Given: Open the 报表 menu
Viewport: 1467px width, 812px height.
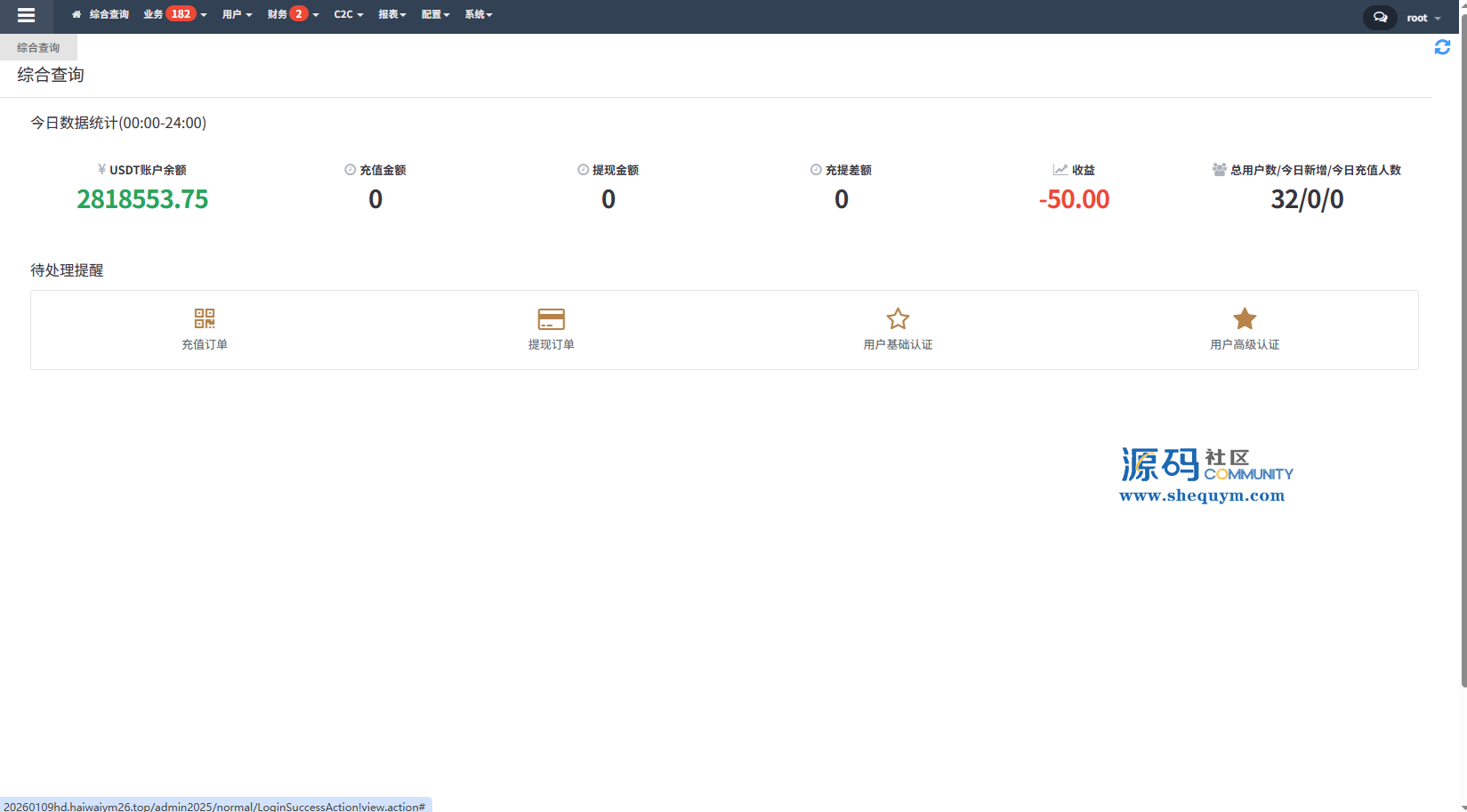Looking at the screenshot, I should pos(391,14).
